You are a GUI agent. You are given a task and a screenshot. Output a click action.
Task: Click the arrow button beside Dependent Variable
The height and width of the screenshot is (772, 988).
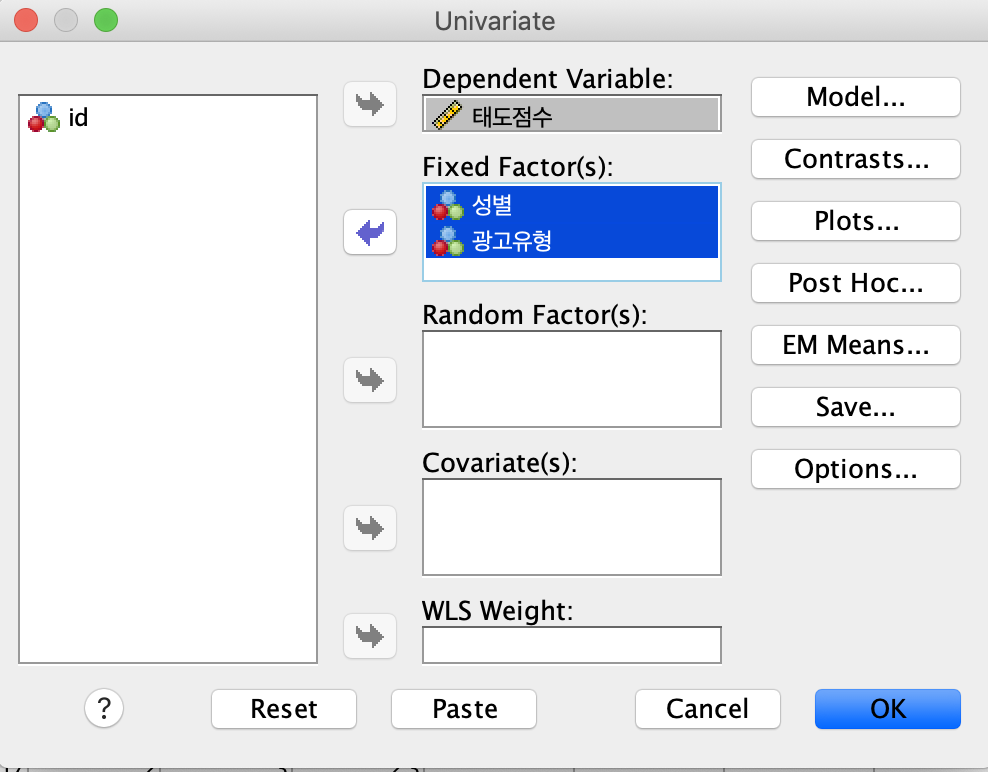tap(370, 105)
